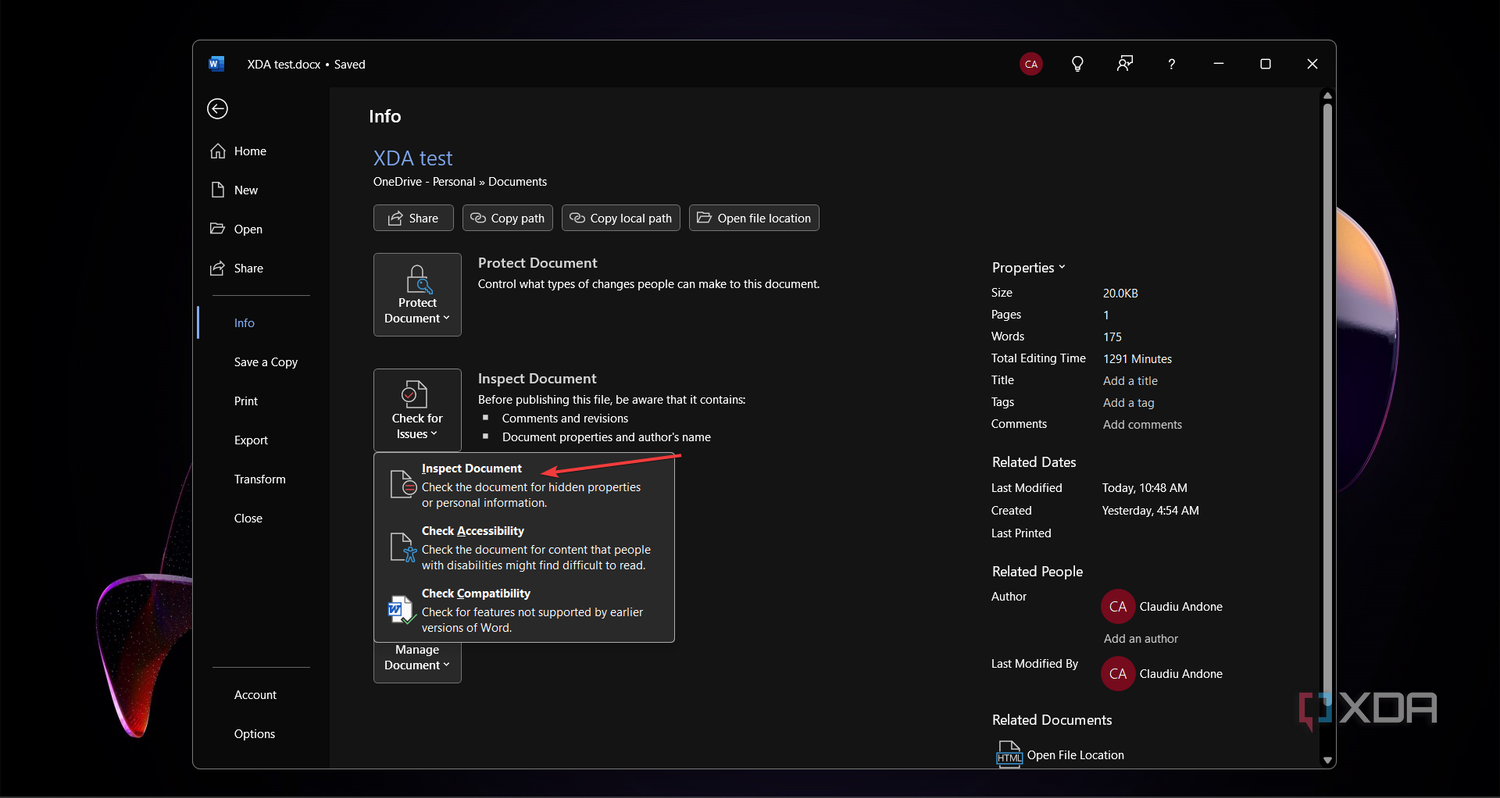
Task: Click the HTML file icon under Related Documents
Action: coord(1009,755)
